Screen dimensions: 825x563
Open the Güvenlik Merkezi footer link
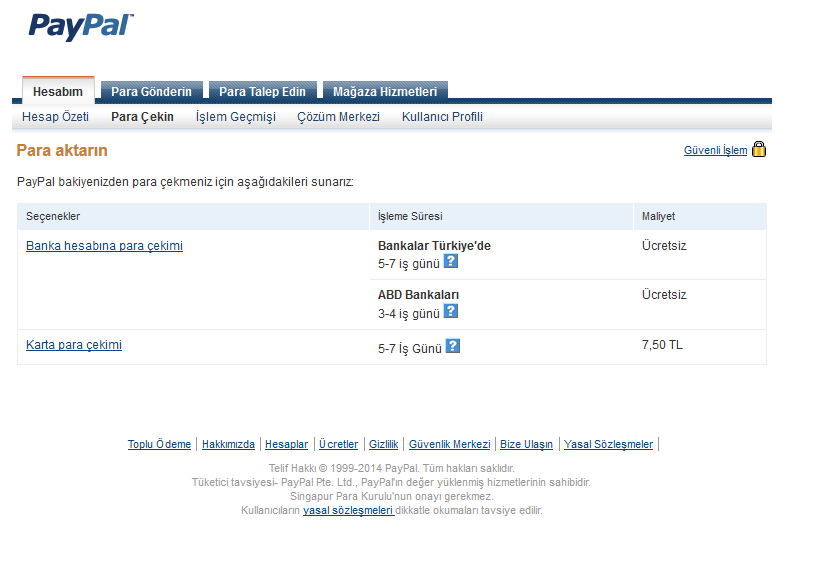pos(449,444)
